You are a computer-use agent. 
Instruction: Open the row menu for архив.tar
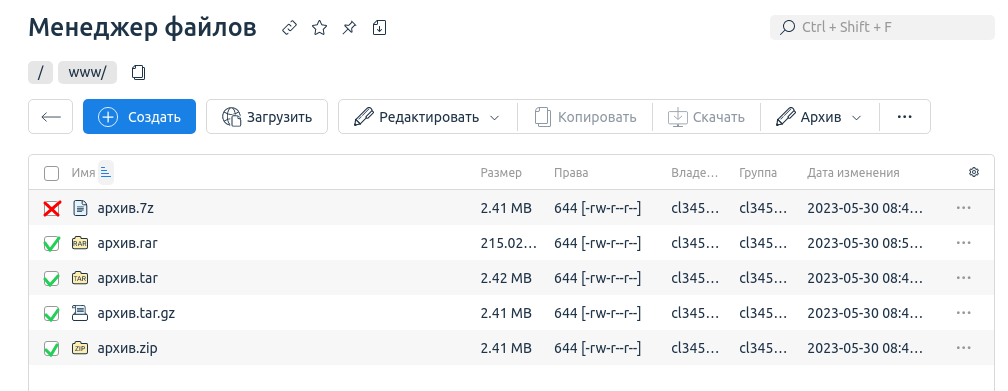point(964,278)
